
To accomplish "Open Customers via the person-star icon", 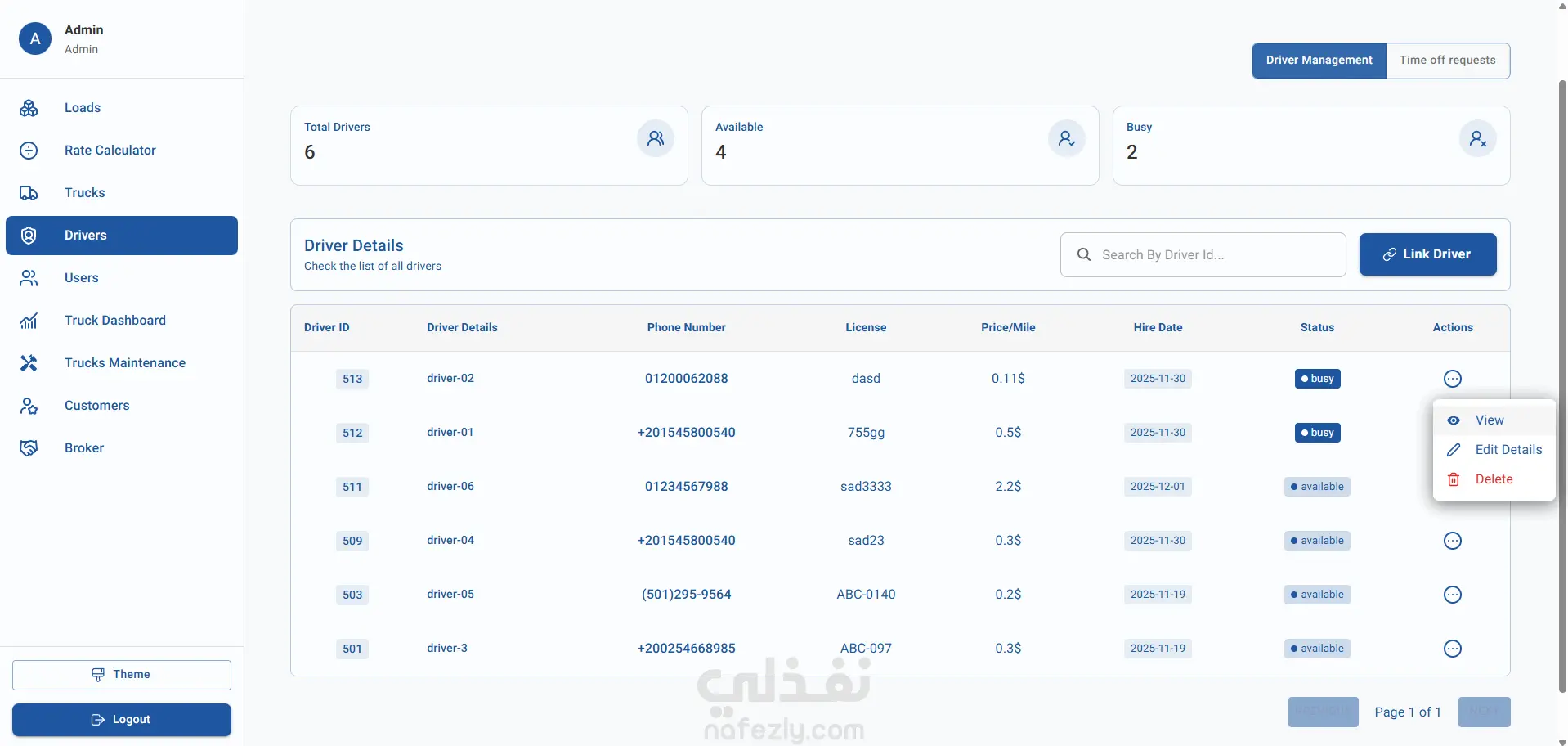I will (29, 406).
